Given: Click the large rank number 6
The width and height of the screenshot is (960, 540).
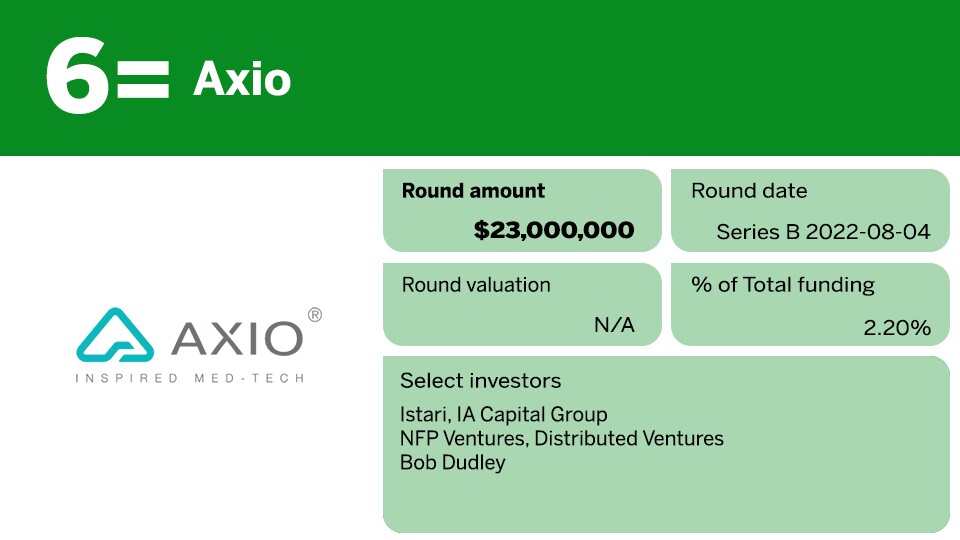Looking at the screenshot, I should [x=76, y=78].
